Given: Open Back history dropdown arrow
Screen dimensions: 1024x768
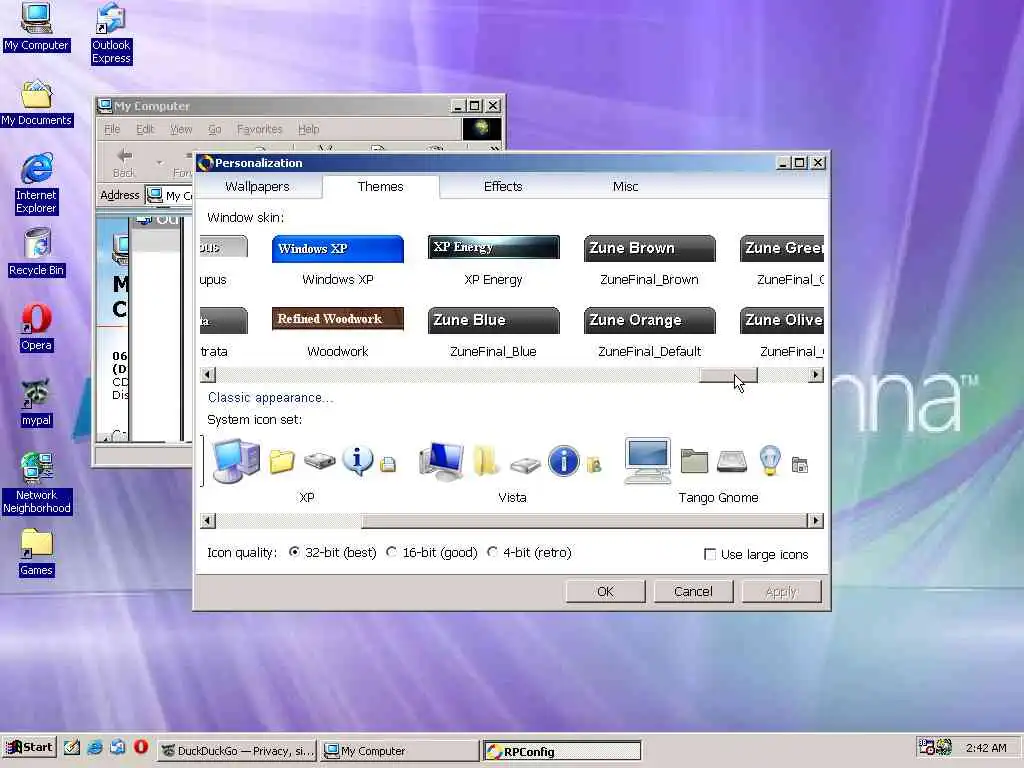Looking at the screenshot, I should [x=159, y=162].
